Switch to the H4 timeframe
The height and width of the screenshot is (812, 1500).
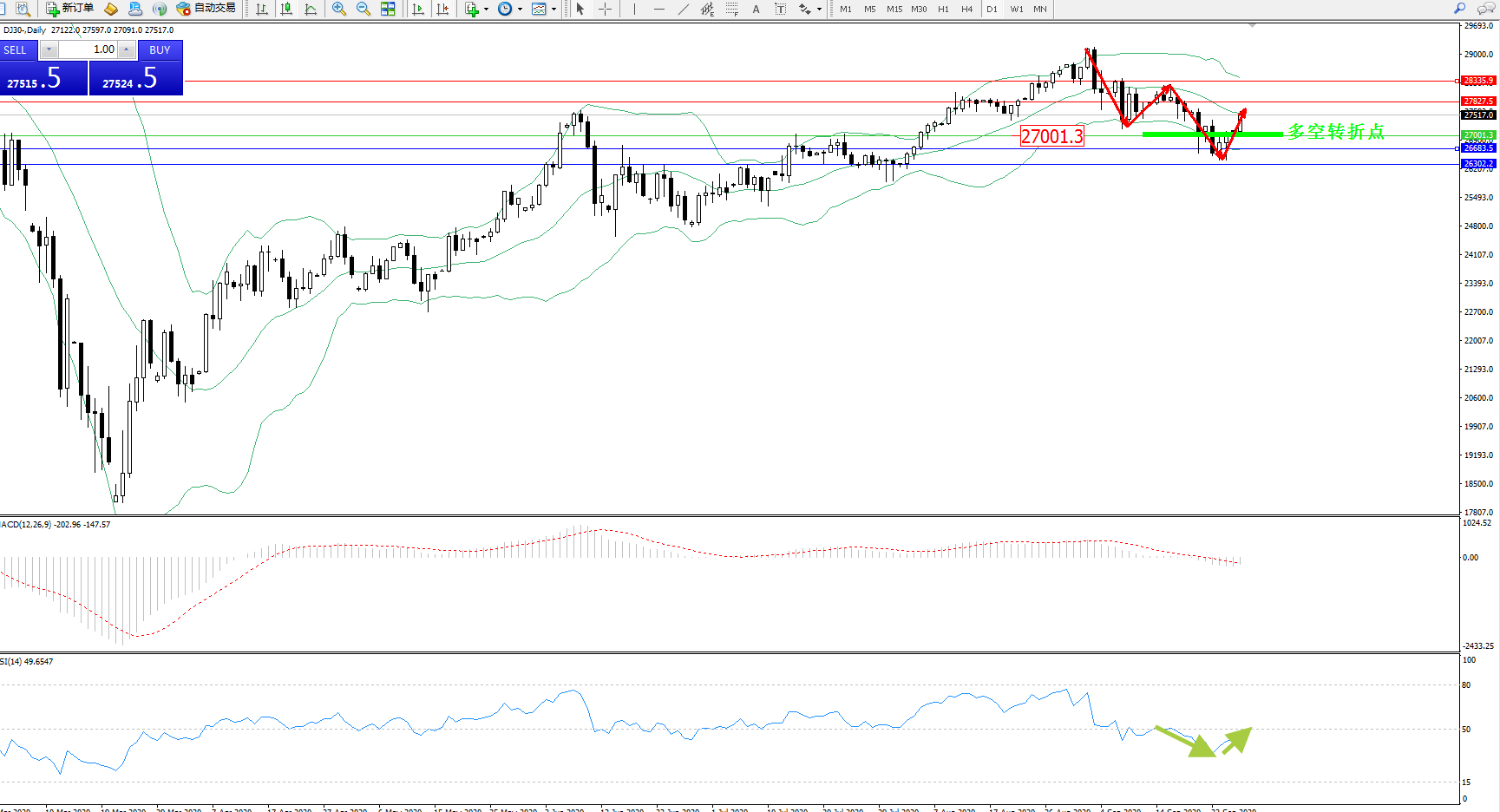[x=966, y=9]
